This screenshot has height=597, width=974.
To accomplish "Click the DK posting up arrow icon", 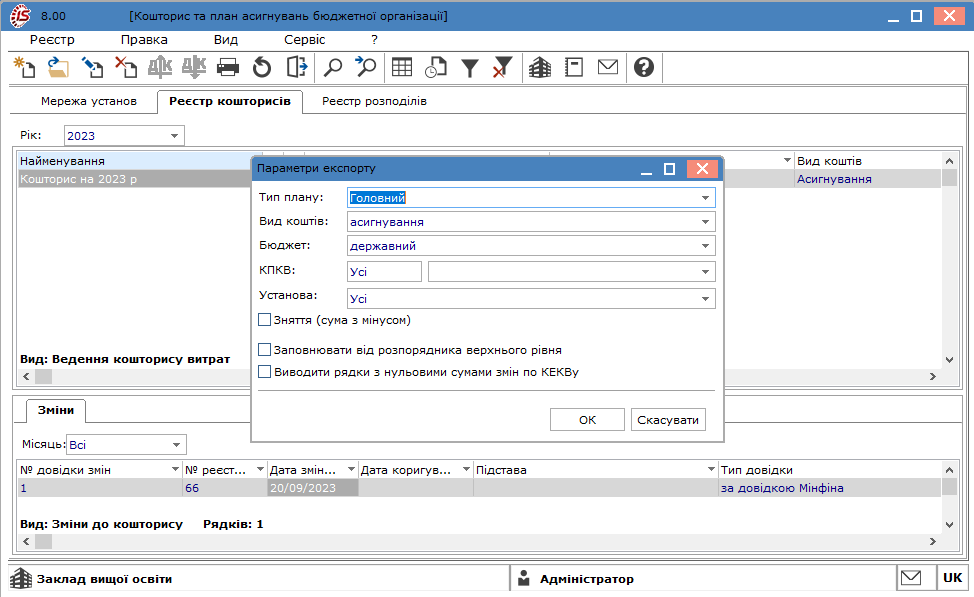I will (160, 66).
